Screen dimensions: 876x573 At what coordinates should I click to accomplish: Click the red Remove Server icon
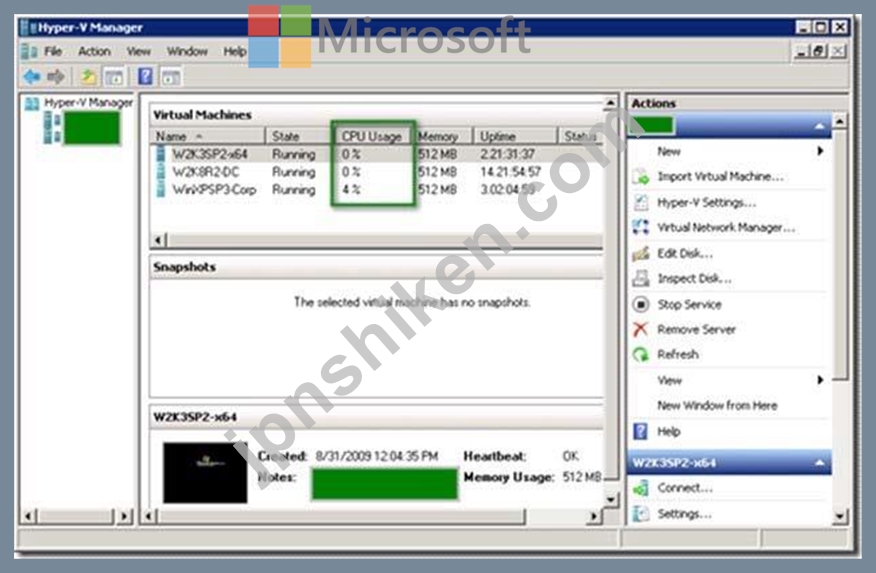click(x=641, y=330)
